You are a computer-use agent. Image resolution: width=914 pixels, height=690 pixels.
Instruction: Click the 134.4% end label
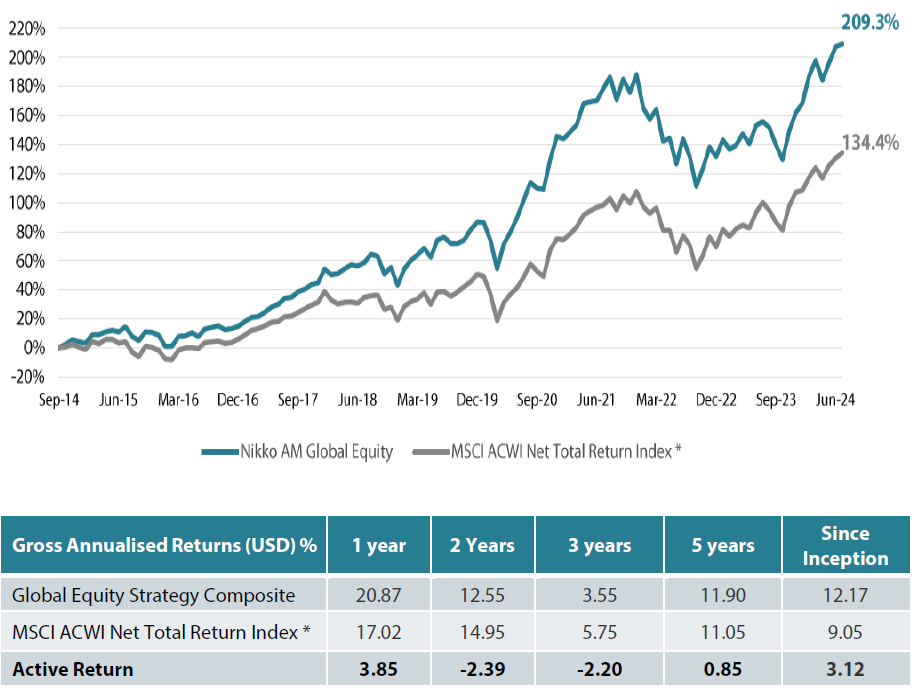(870, 142)
